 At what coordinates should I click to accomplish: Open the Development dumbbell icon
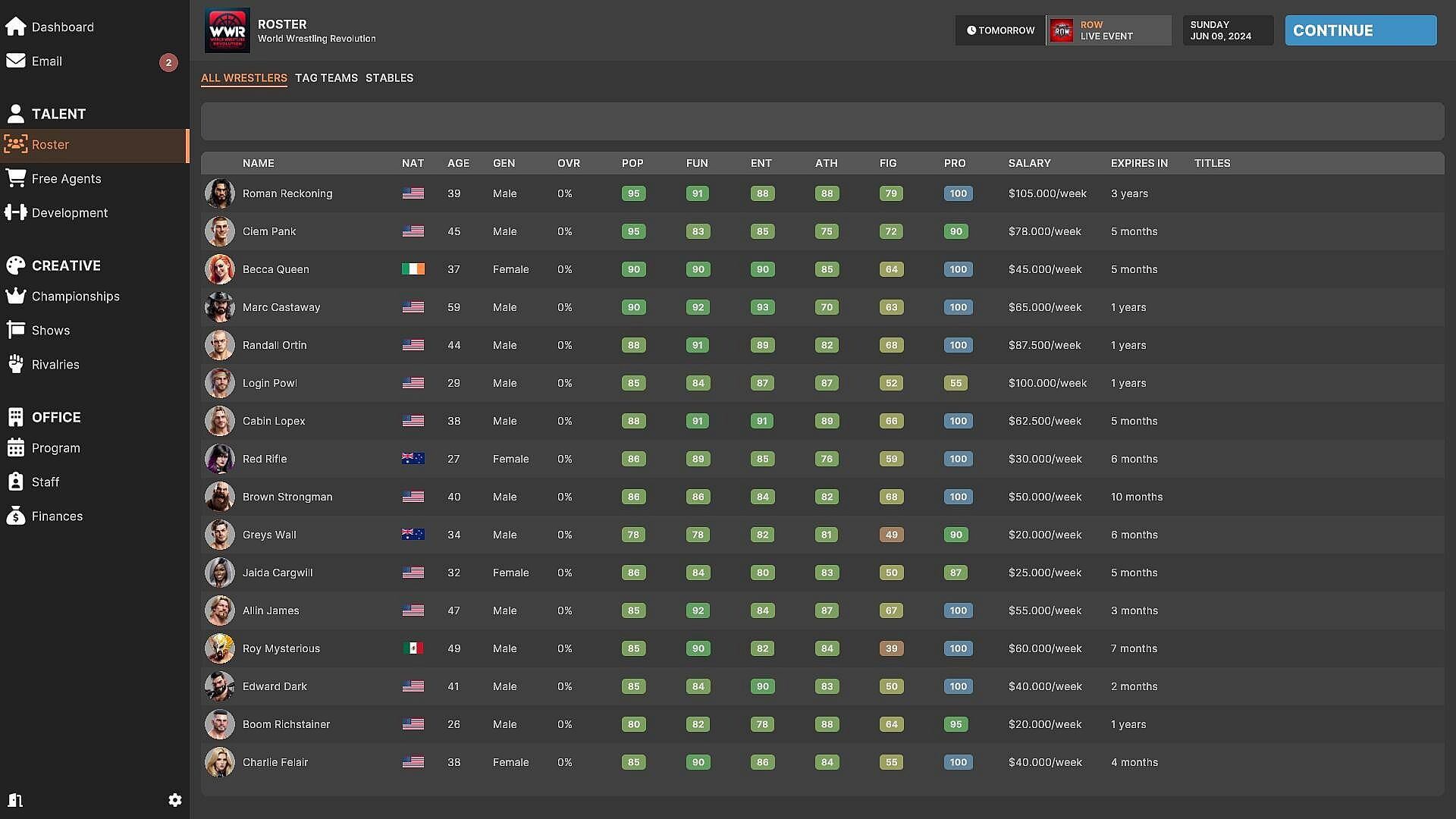16,213
